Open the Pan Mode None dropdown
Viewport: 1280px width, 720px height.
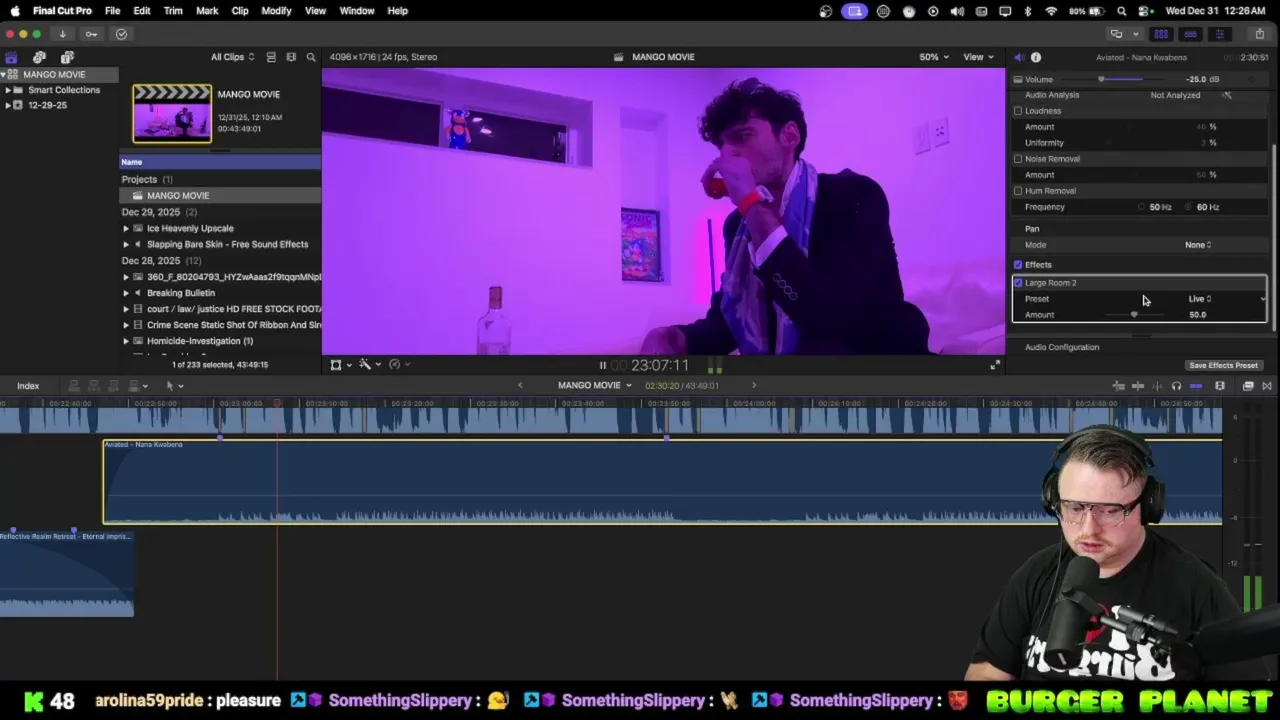coord(1198,245)
